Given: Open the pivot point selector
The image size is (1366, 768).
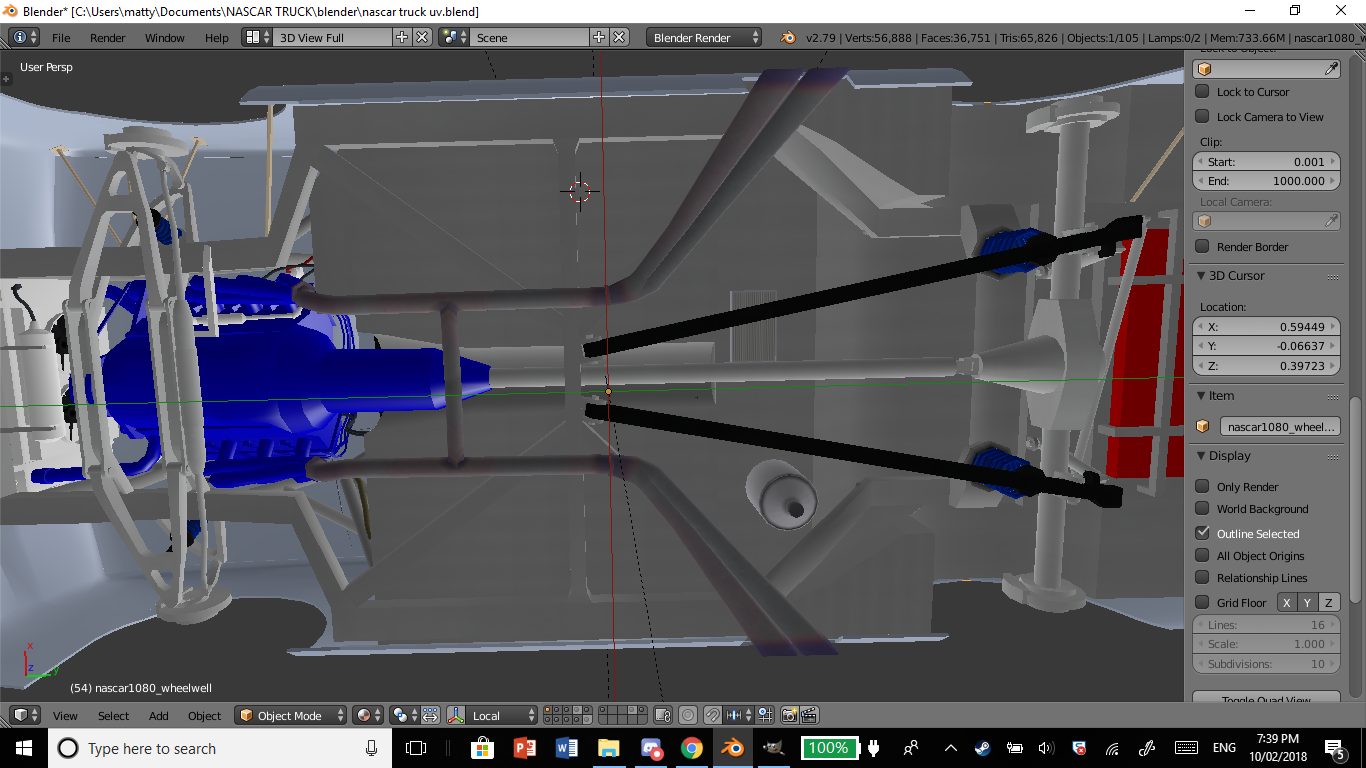Looking at the screenshot, I should click(x=406, y=715).
